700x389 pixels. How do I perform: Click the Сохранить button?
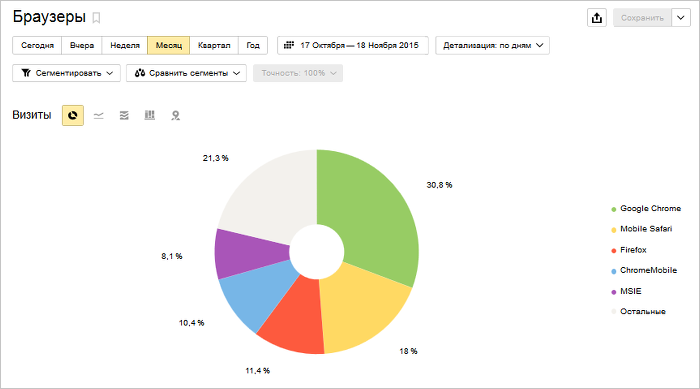pyautogui.click(x=642, y=18)
